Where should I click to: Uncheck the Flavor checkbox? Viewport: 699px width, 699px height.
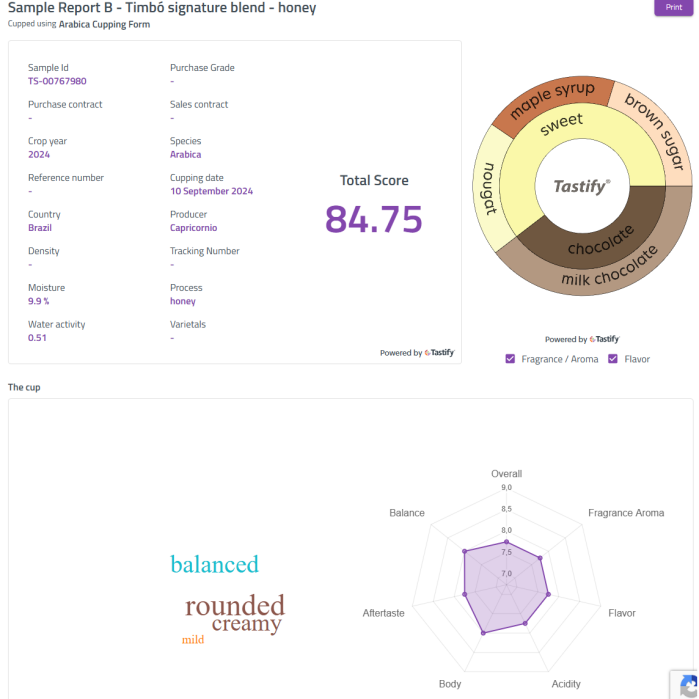[x=613, y=359]
